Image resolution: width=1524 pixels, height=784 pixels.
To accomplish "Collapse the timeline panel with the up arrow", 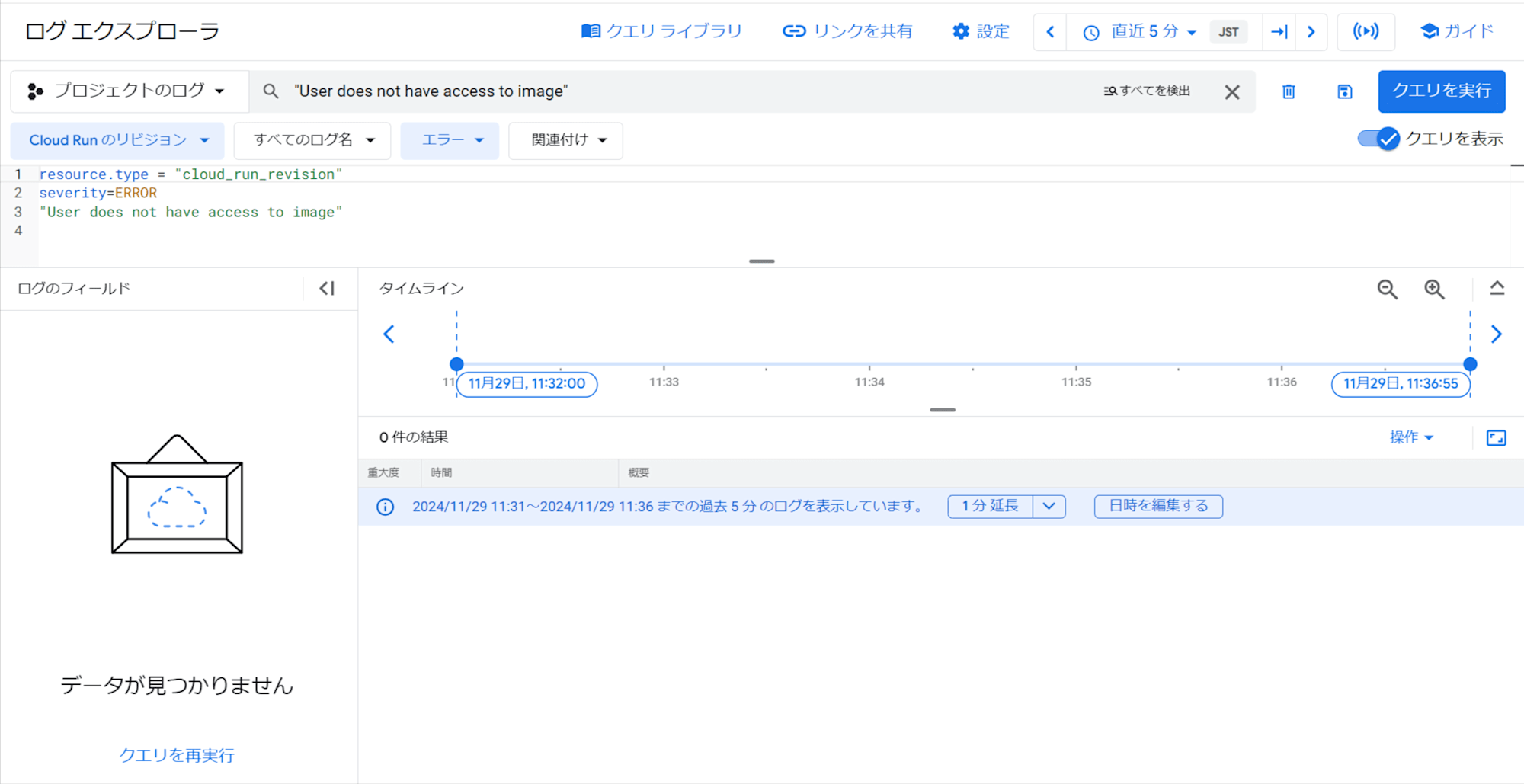I will pyautogui.click(x=1497, y=289).
